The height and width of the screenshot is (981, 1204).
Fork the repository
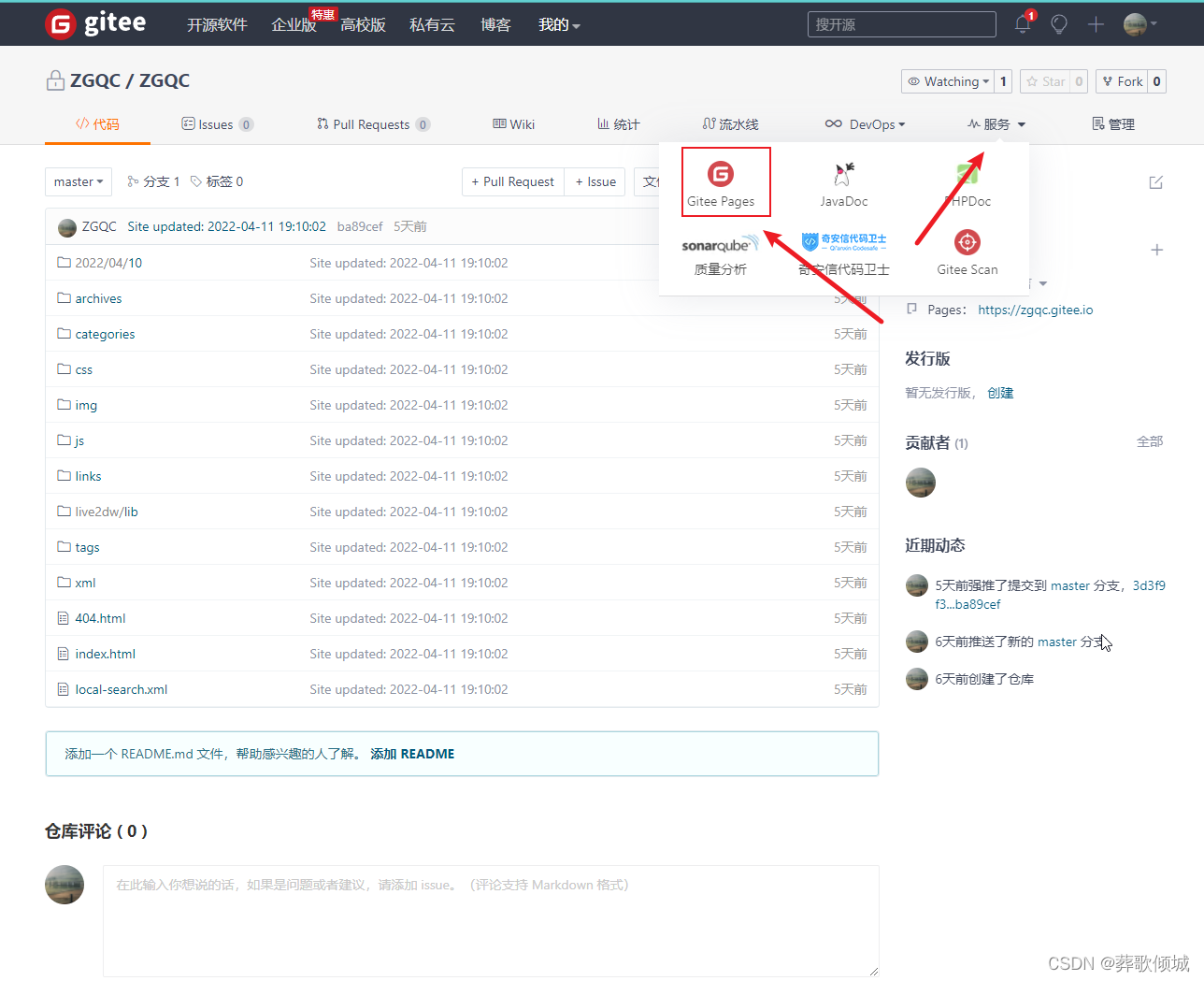pos(1122,81)
